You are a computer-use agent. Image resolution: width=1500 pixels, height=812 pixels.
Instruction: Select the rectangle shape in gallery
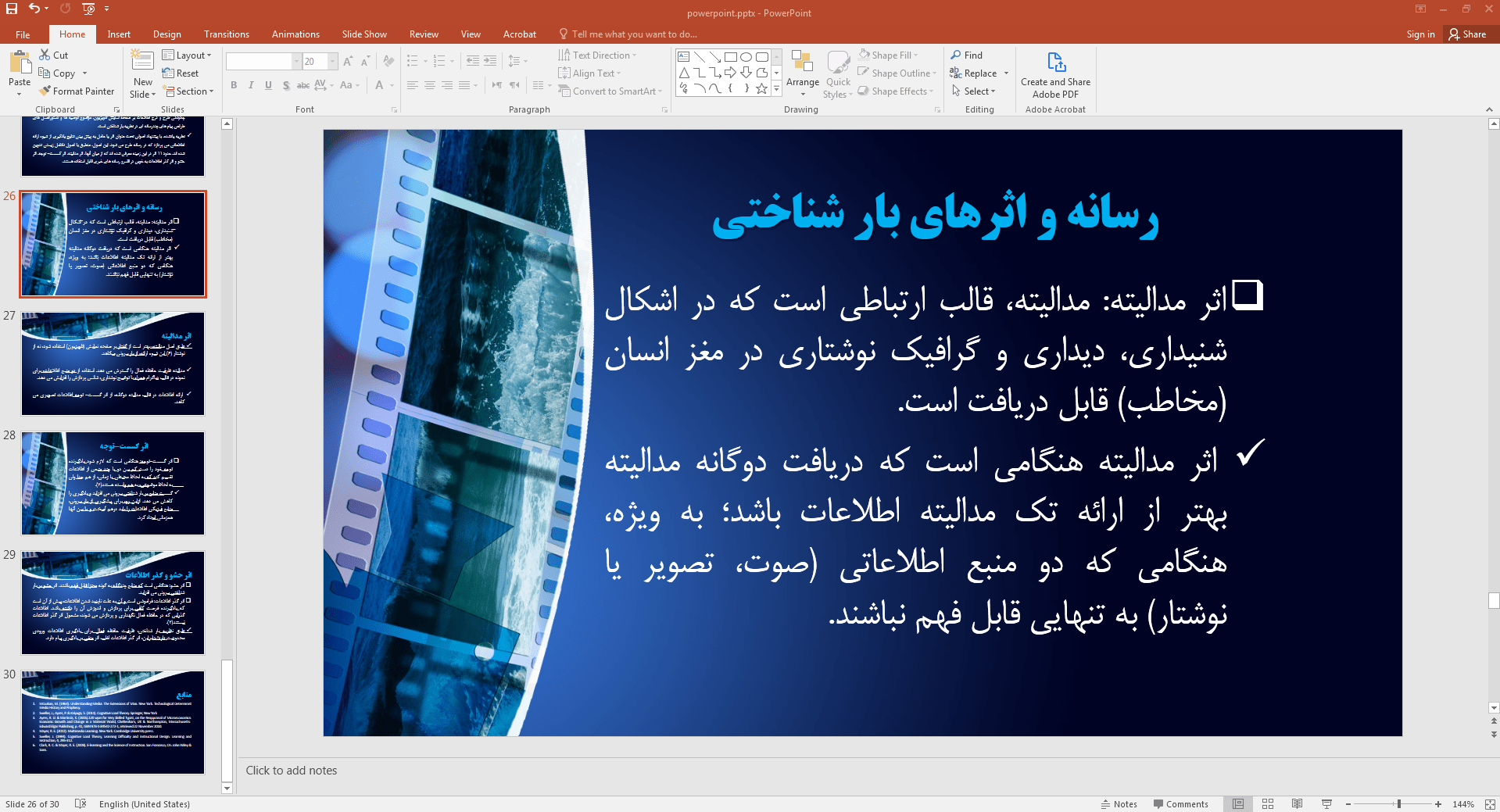(x=731, y=57)
